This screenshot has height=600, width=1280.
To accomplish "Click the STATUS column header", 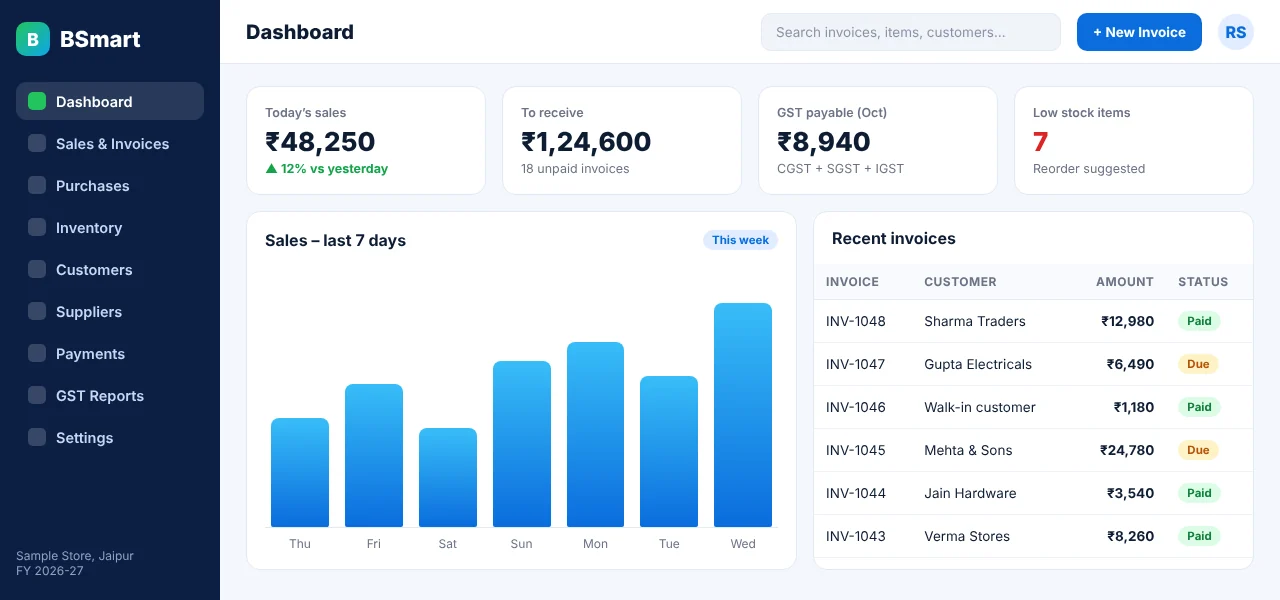I will 1203,282.
